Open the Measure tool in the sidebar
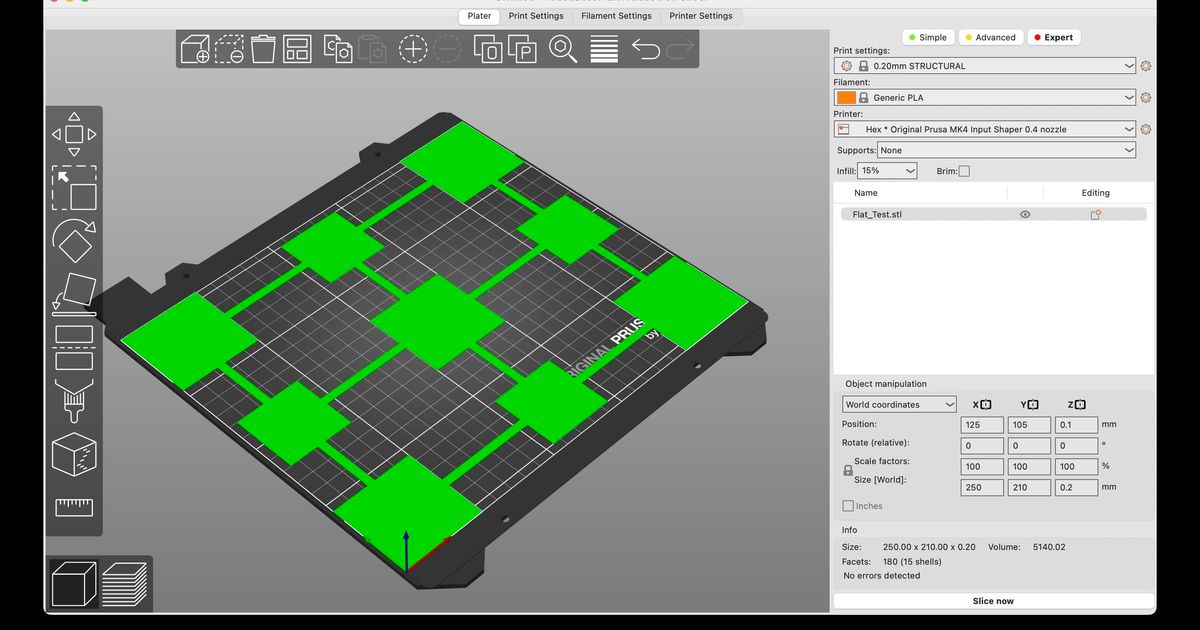Viewport: 1200px width, 630px height. (73, 507)
